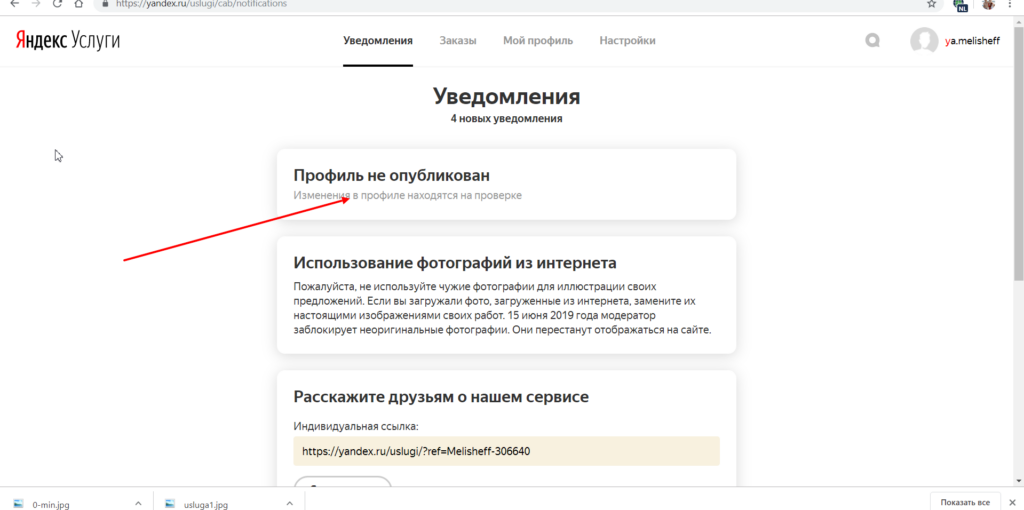Click the Расскажите друзьям о нашем сервисе heading
Viewport: 1024px width, 510px height.
click(x=441, y=397)
